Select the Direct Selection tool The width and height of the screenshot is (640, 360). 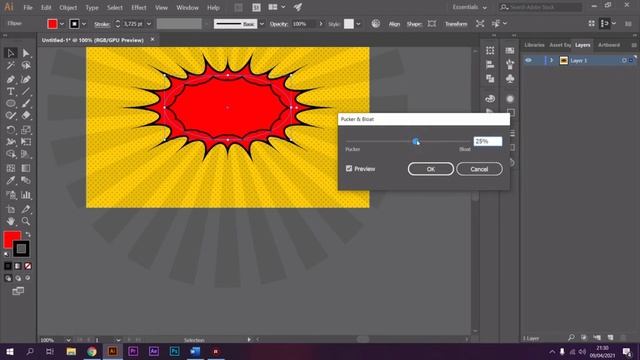pos(26,53)
